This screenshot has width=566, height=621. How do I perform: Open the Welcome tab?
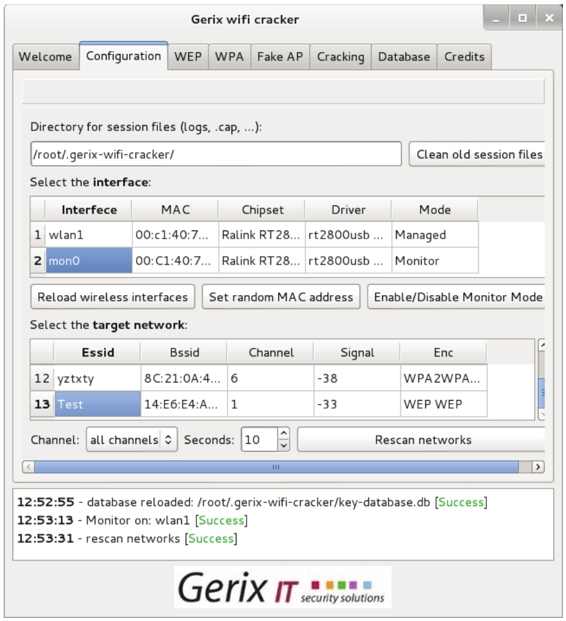46,57
